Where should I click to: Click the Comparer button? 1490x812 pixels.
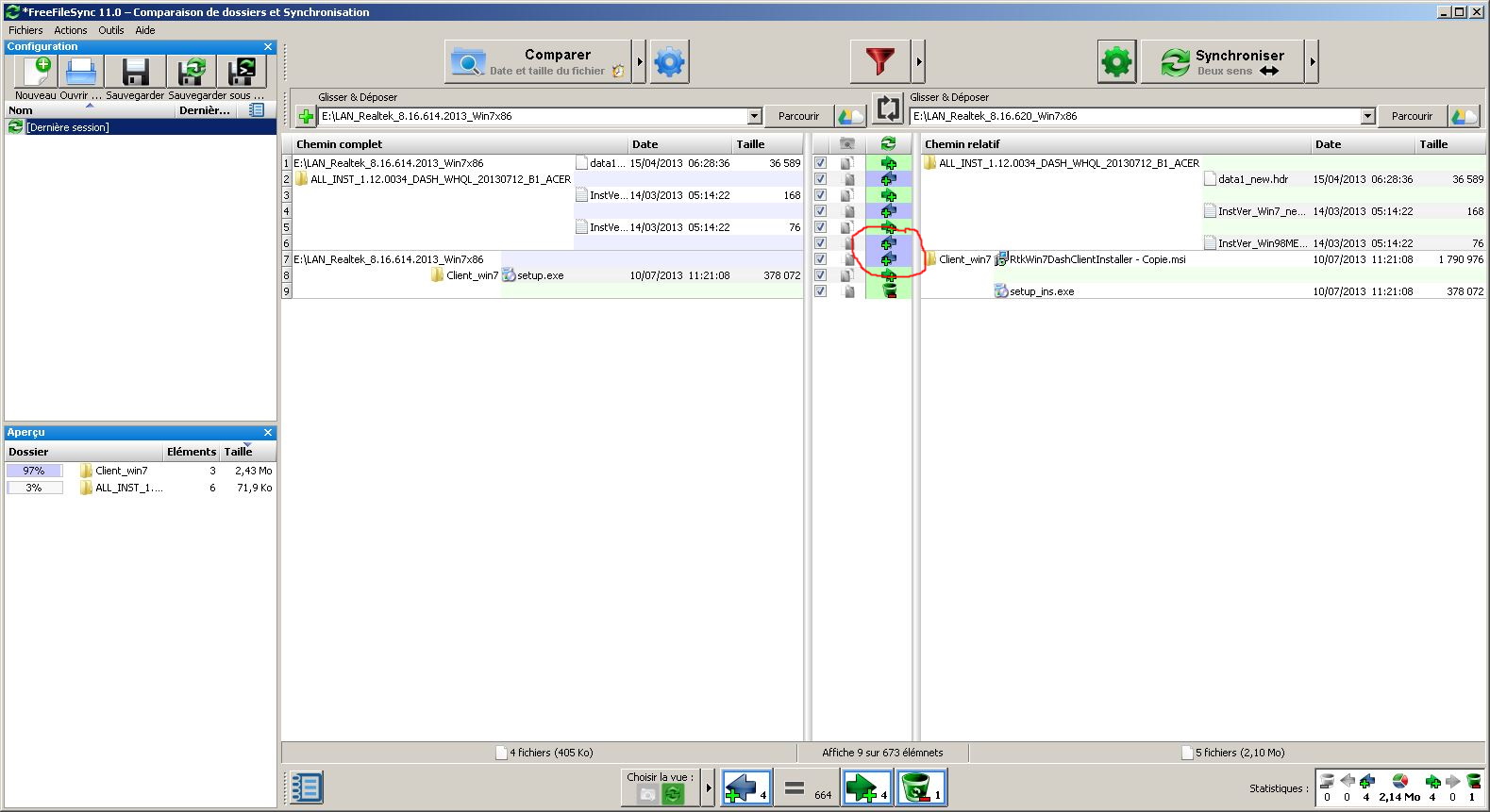click(538, 62)
